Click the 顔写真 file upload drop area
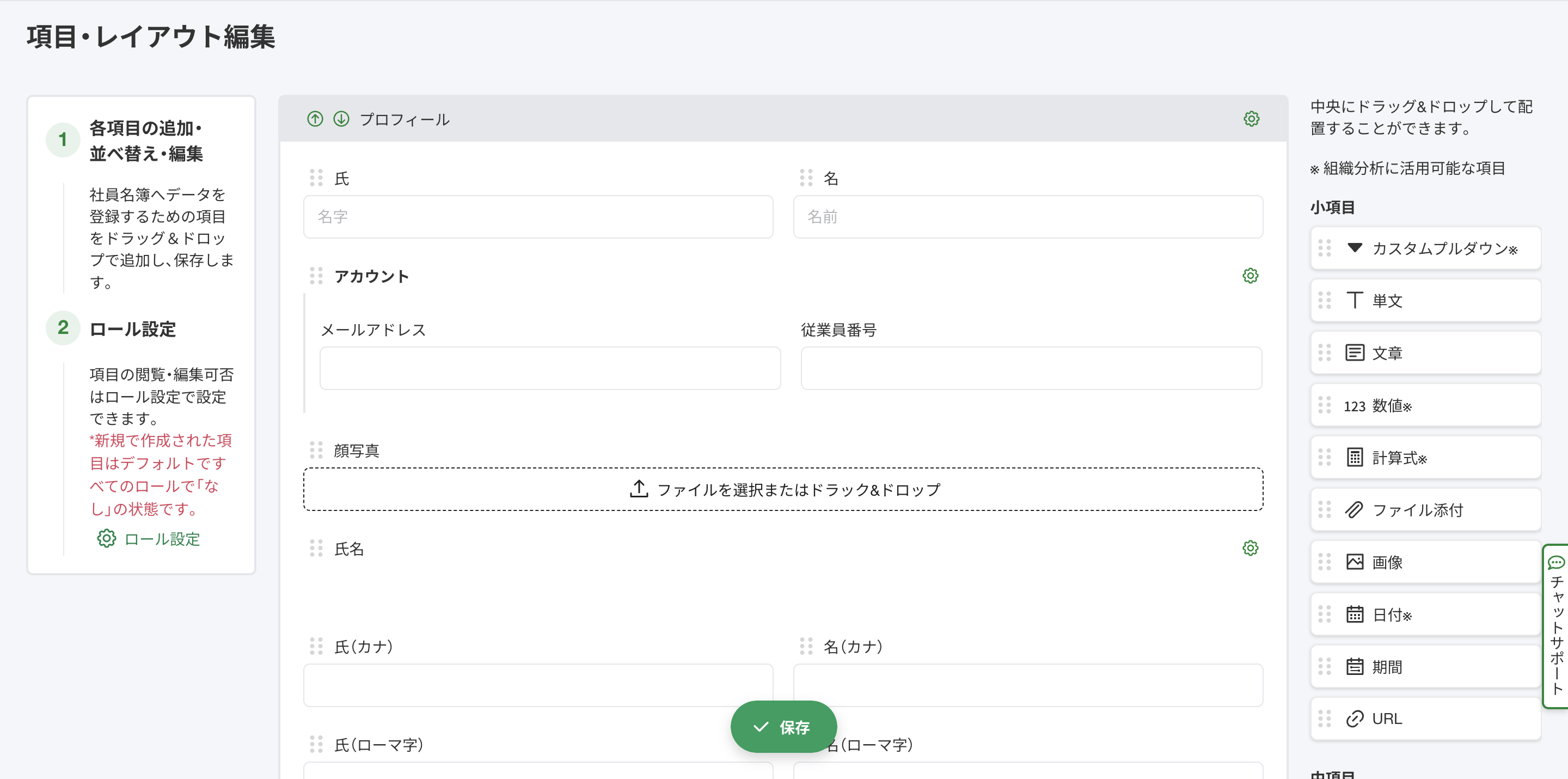Viewport: 1568px width, 779px height. 783,489
